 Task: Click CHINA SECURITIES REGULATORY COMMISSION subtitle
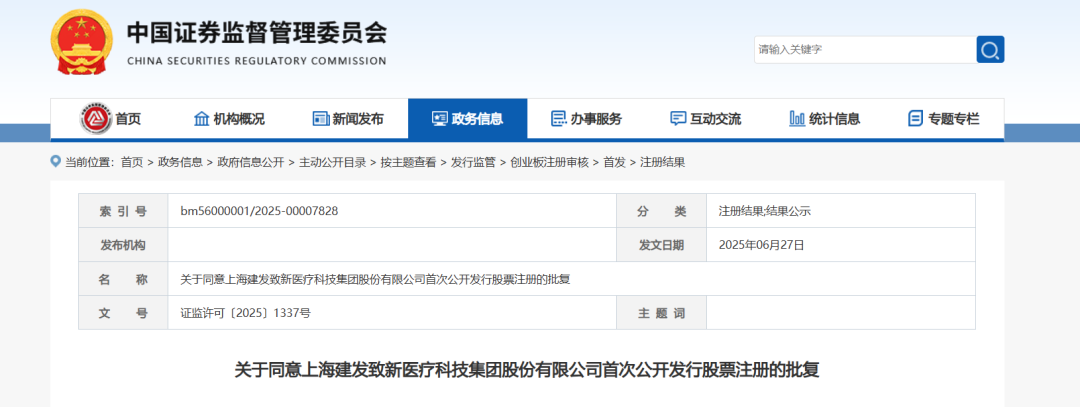[x=257, y=61]
